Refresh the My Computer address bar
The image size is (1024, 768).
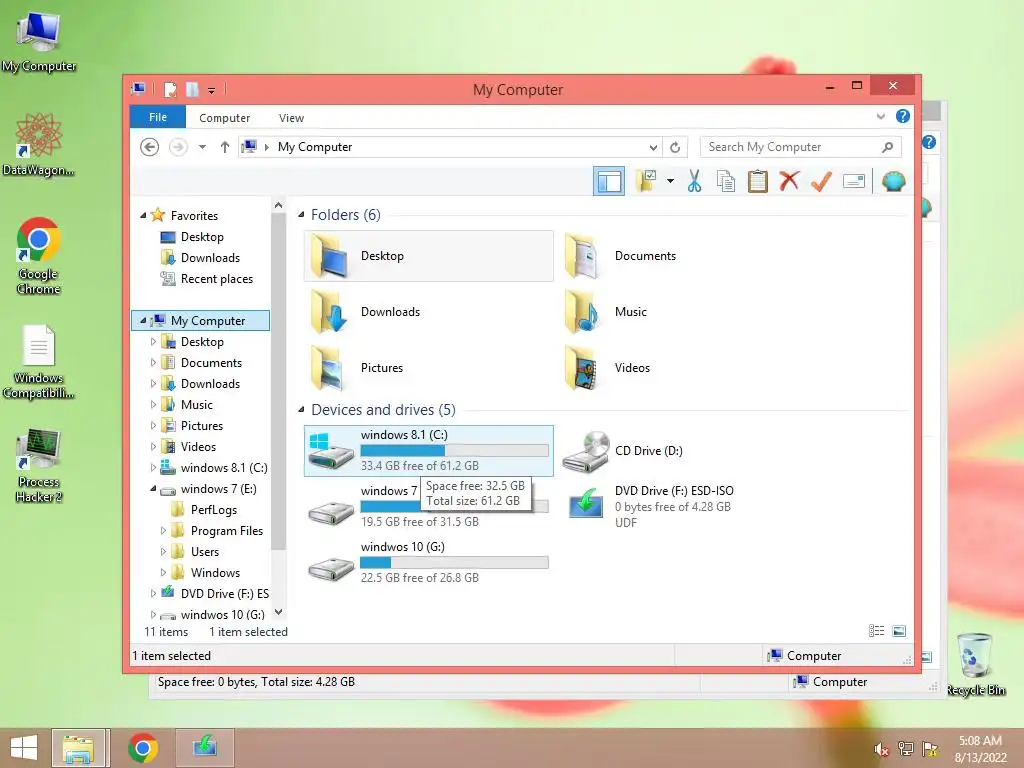pos(675,148)
